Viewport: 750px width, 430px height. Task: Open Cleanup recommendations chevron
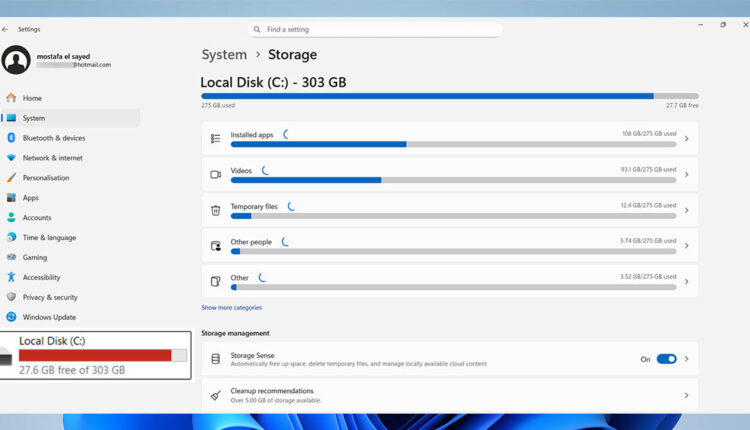click(x=686, y=395)
